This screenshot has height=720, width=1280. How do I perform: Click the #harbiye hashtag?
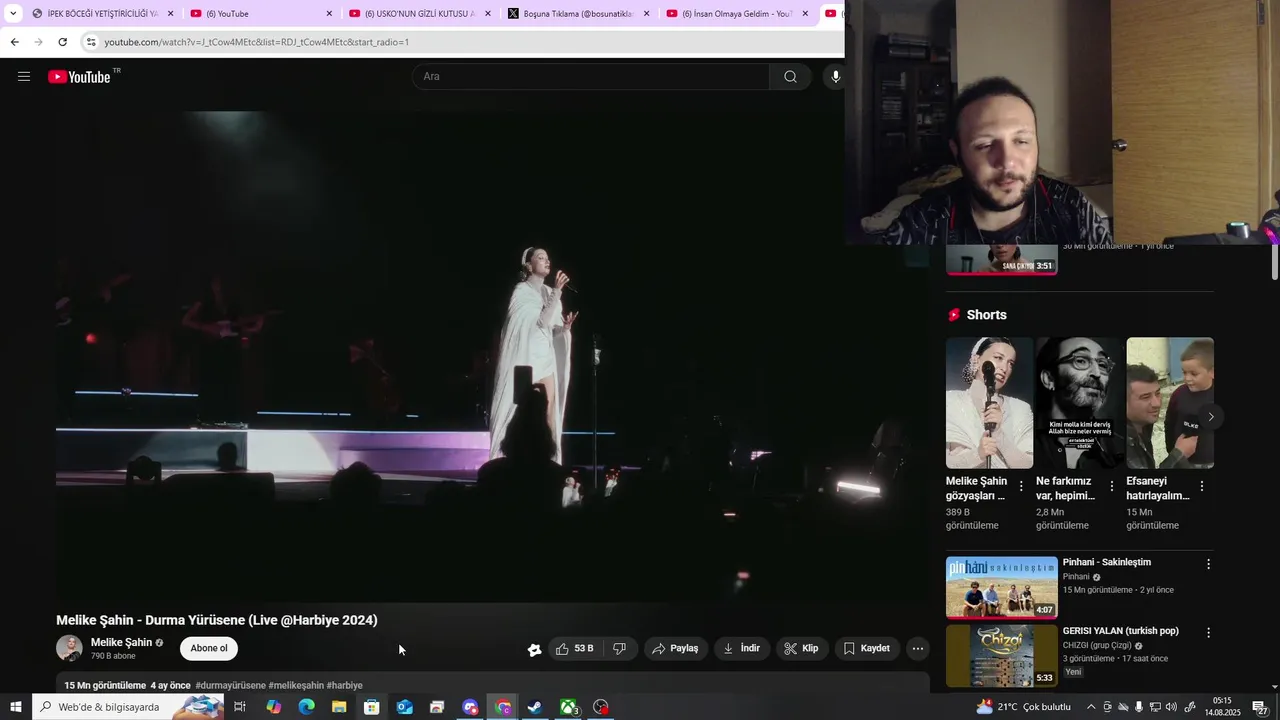point(345,685)
